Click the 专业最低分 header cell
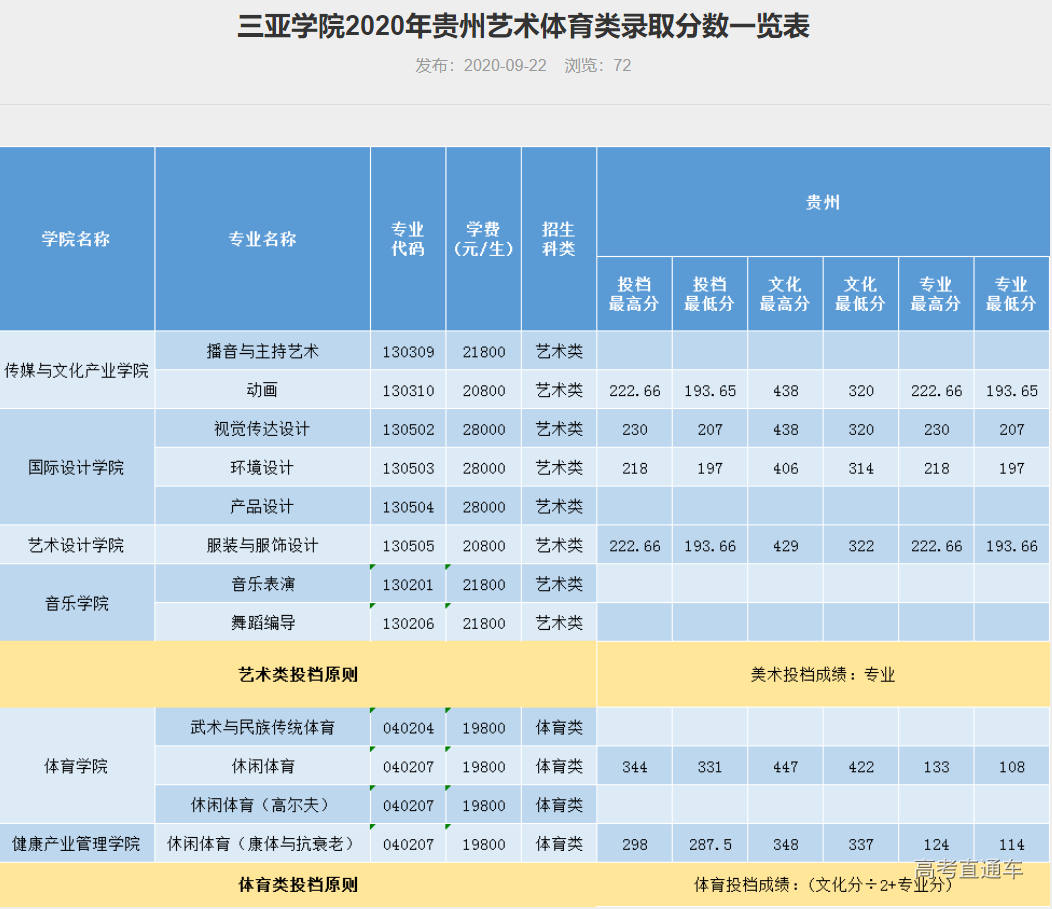Viewport: 1052px width, 909px height. 1012,292
